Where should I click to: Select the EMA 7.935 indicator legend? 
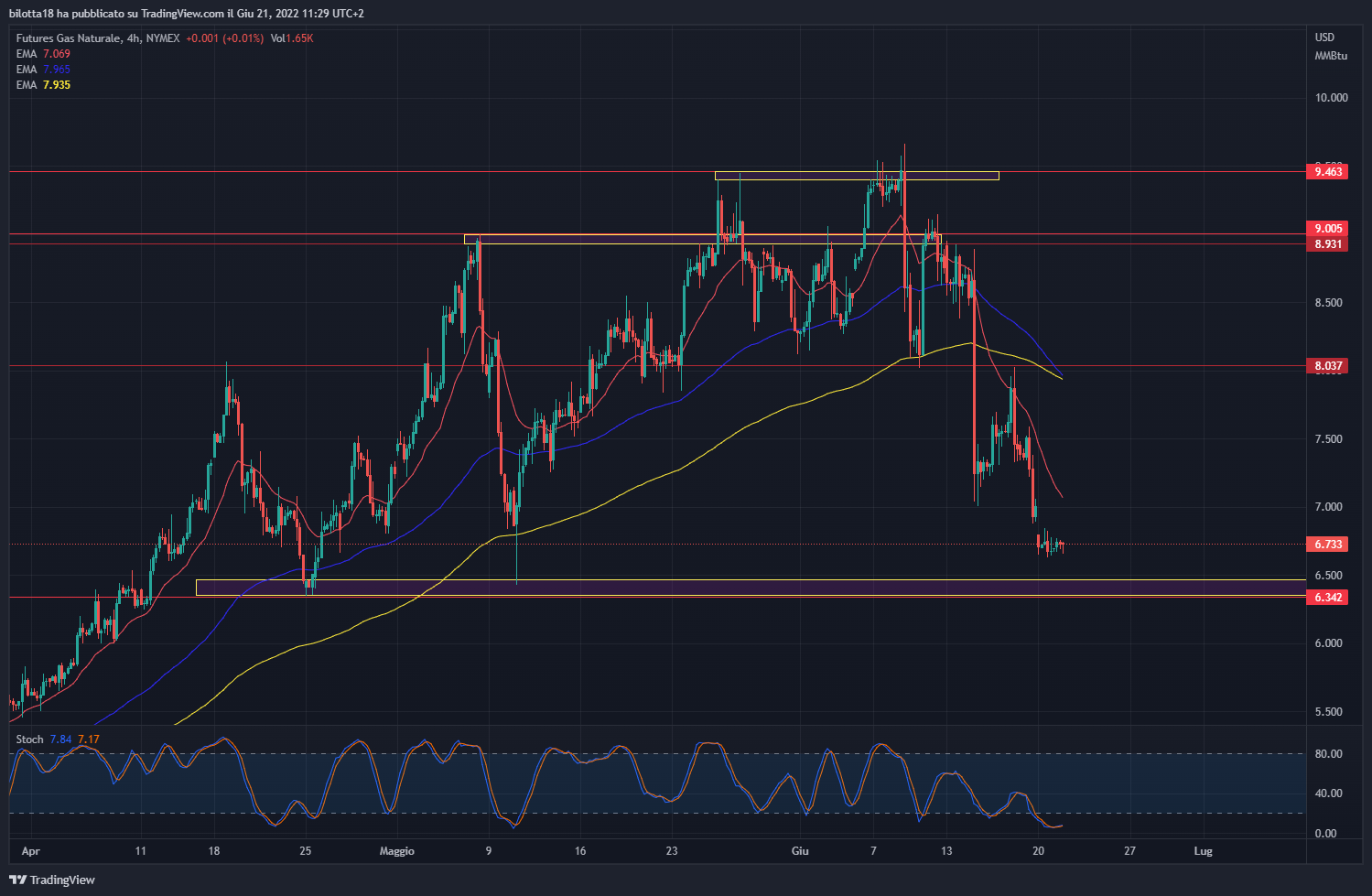tap(43, 85)
